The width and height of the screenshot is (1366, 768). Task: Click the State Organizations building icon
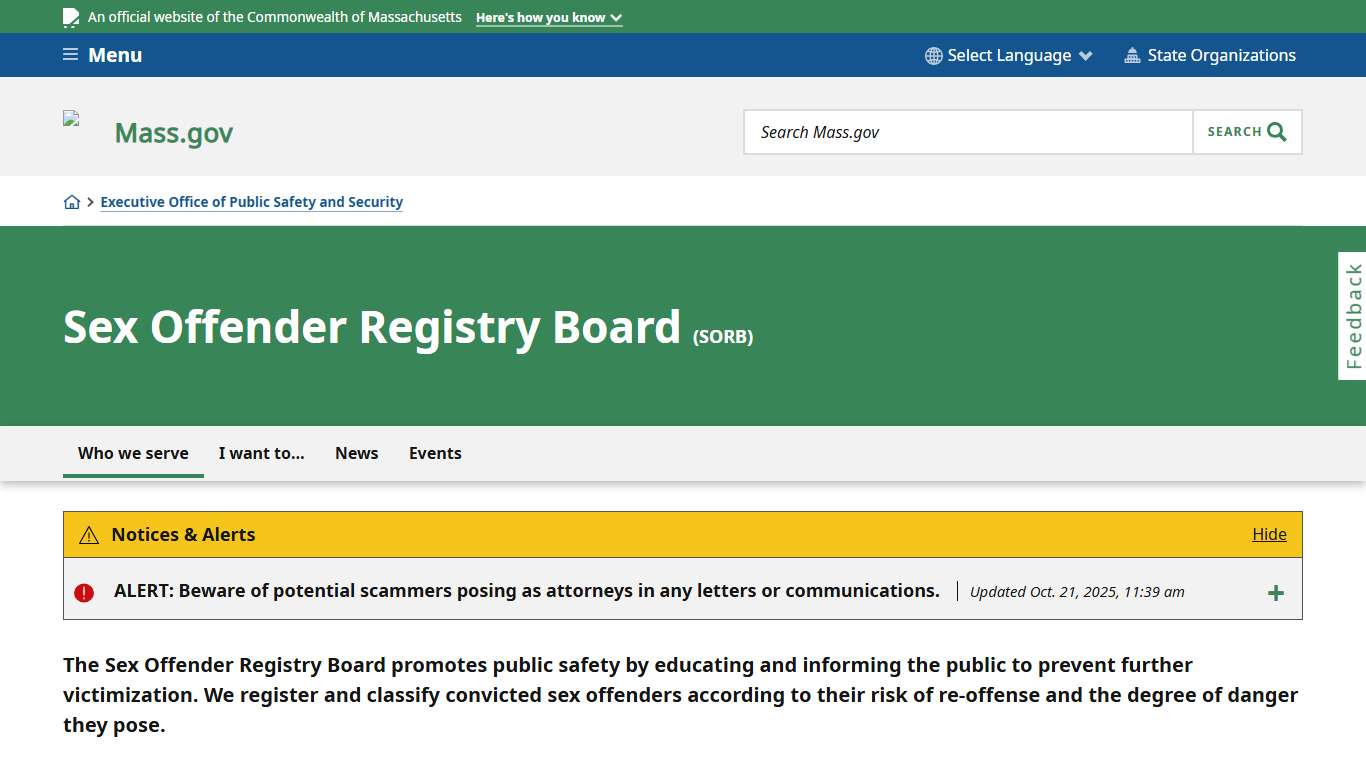pyautogui.click(x=1132, y=55)
